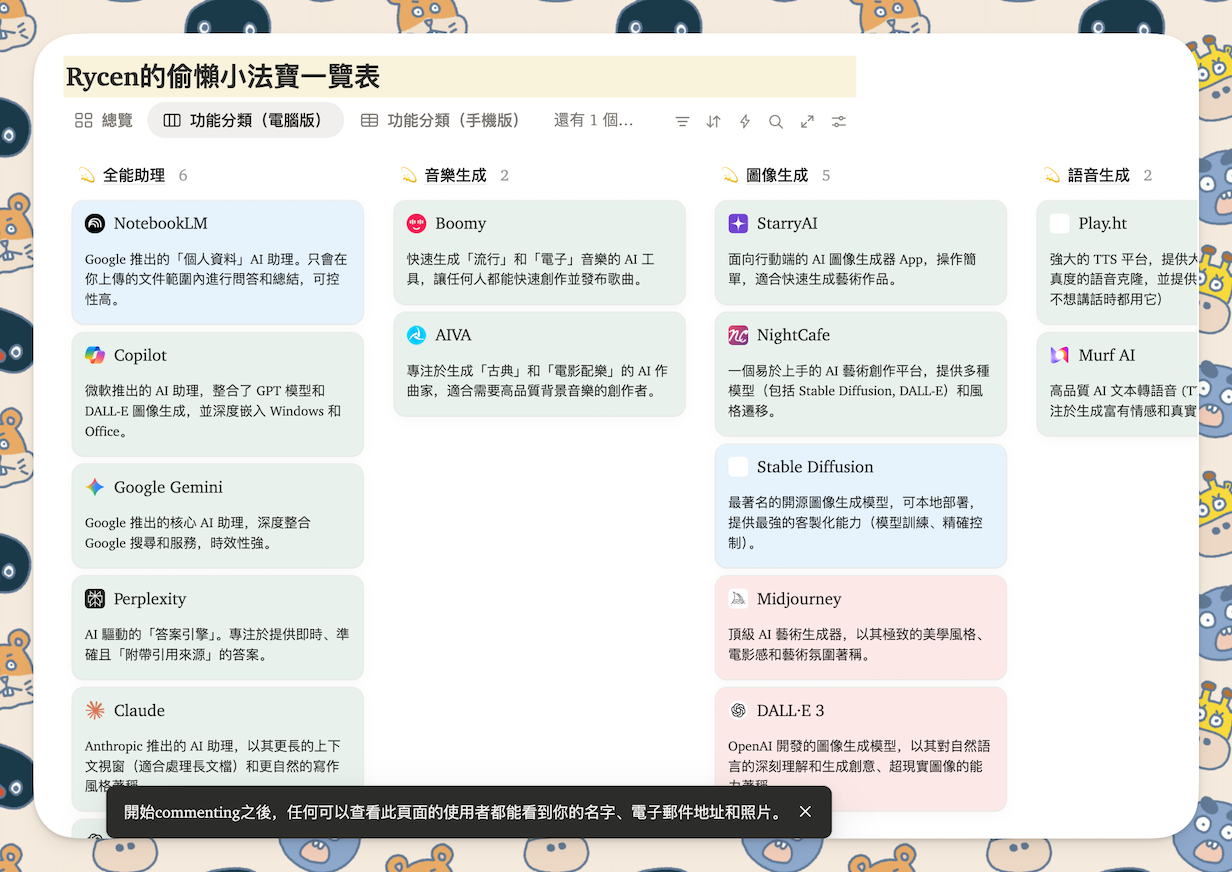
Task: Click the NotebookLM logo icon
Action: [x=95, y=223]
